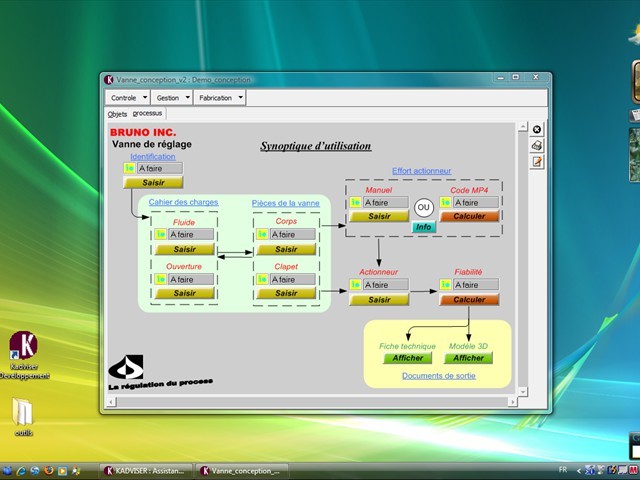Open the Identification link
The width and height of the screenshot is (640, 480).
click(x=153, y=156)
